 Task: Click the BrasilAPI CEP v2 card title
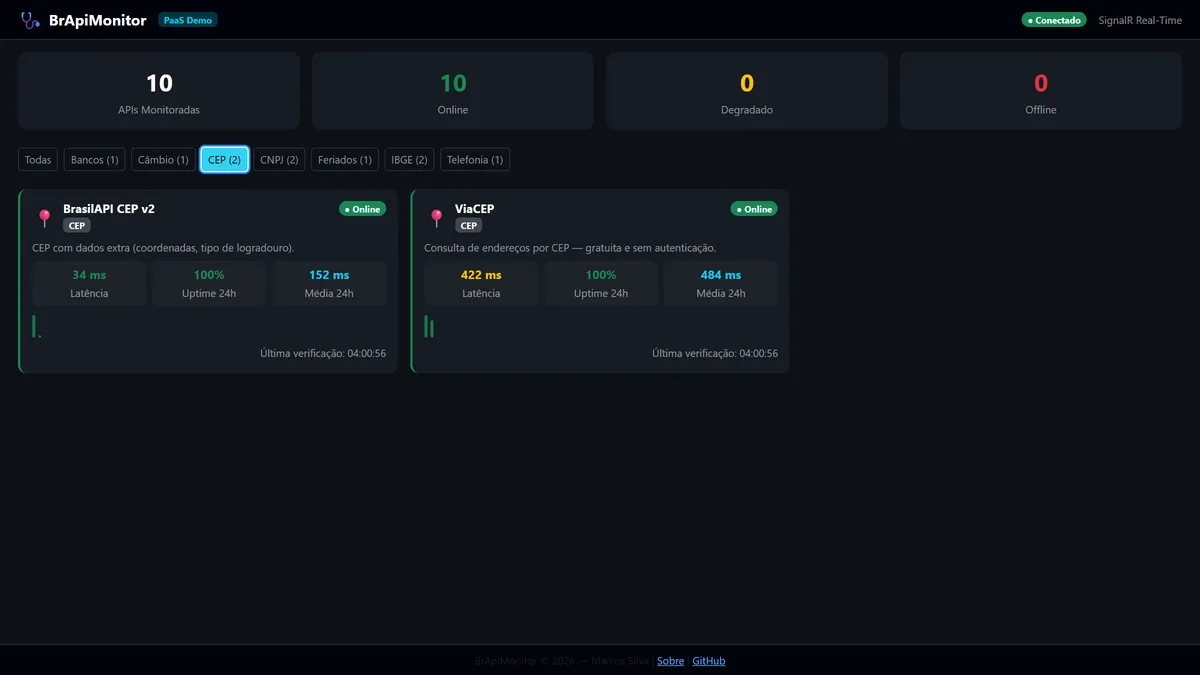coord(109,209)
